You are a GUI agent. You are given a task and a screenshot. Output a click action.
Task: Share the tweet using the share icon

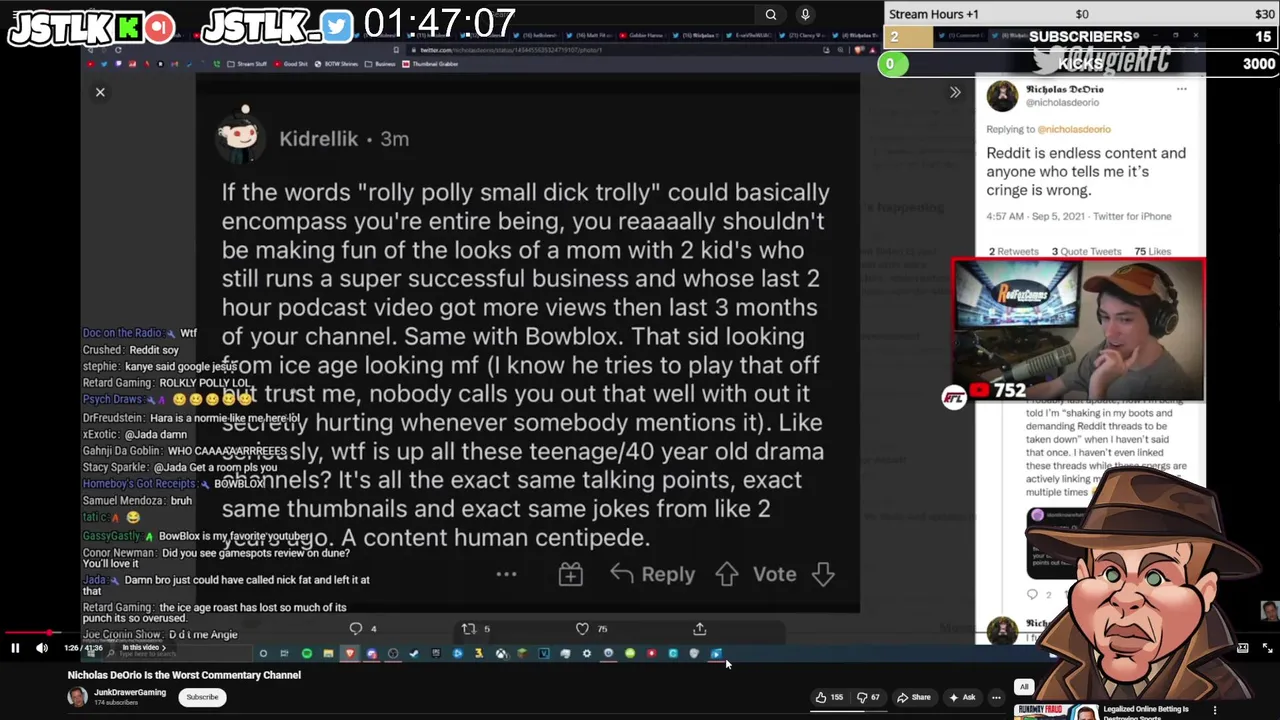click(699, 628)
